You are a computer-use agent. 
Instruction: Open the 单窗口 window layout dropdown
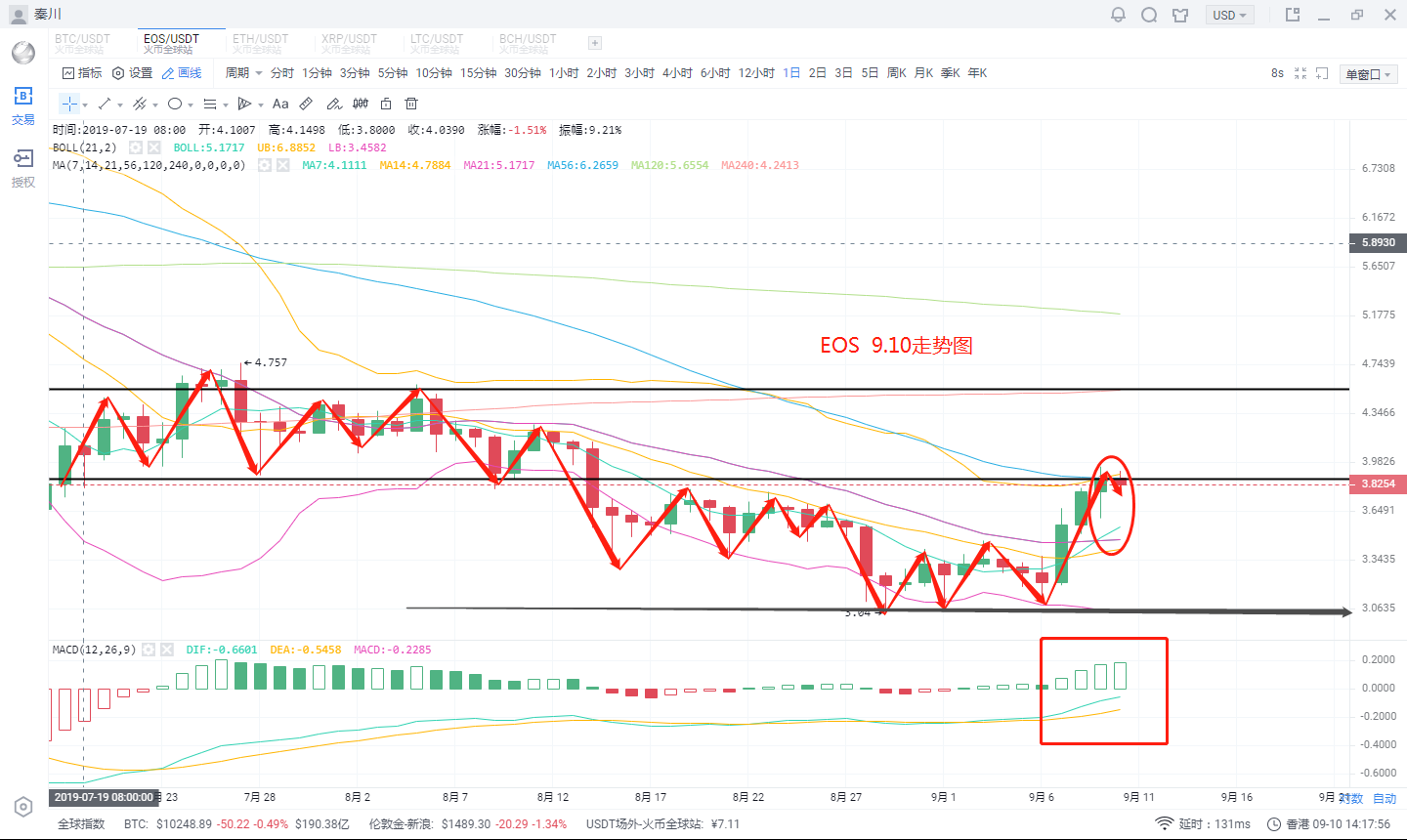1368,74
